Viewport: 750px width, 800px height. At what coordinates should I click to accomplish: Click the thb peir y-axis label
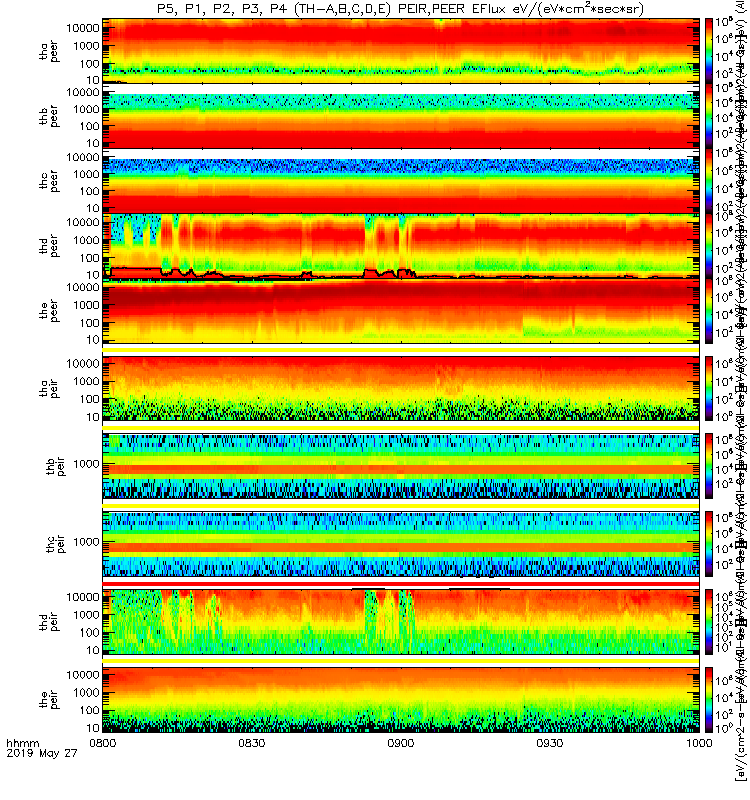click(x=56, y=466)
